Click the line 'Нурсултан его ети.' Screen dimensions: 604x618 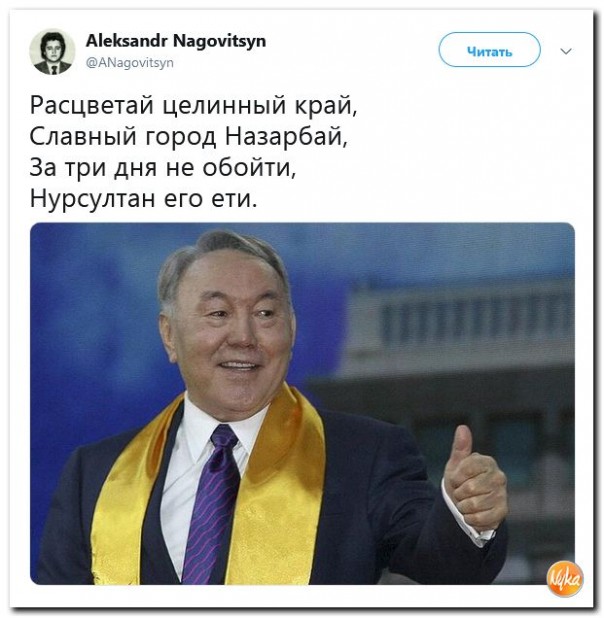coord(144,198)
